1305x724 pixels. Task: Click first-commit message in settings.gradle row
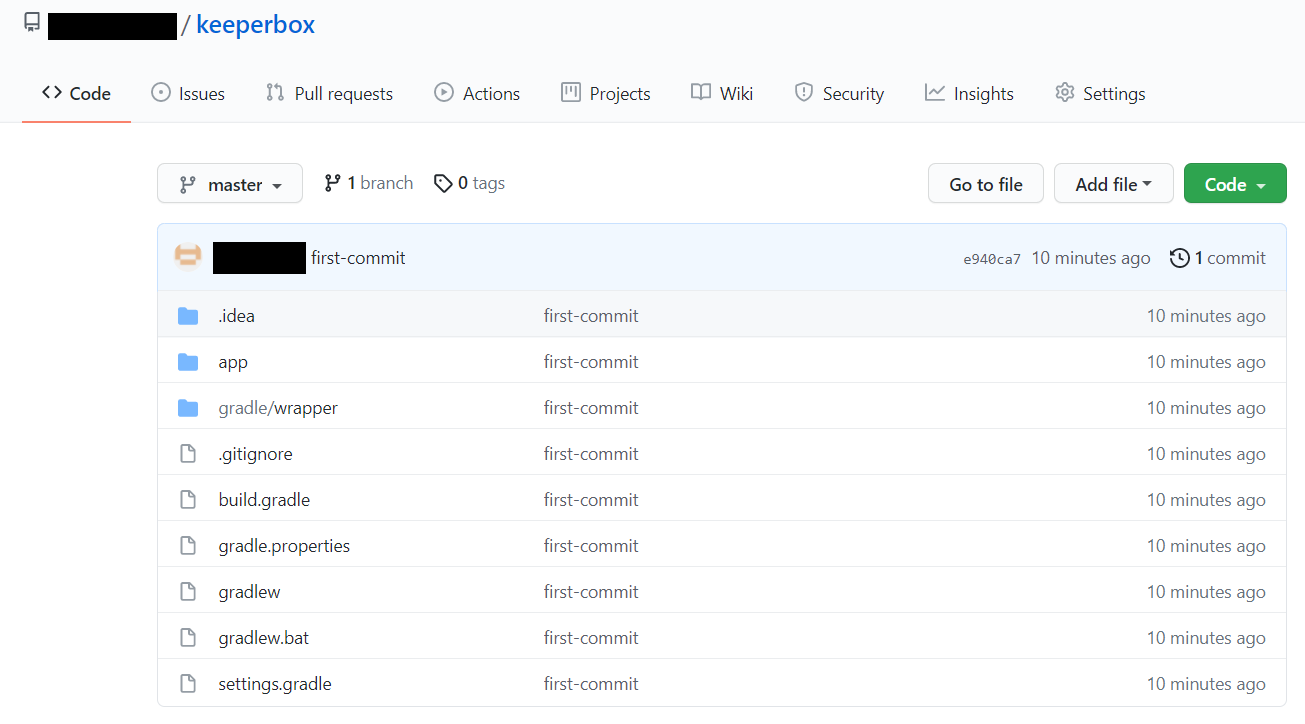click(591, 684)
